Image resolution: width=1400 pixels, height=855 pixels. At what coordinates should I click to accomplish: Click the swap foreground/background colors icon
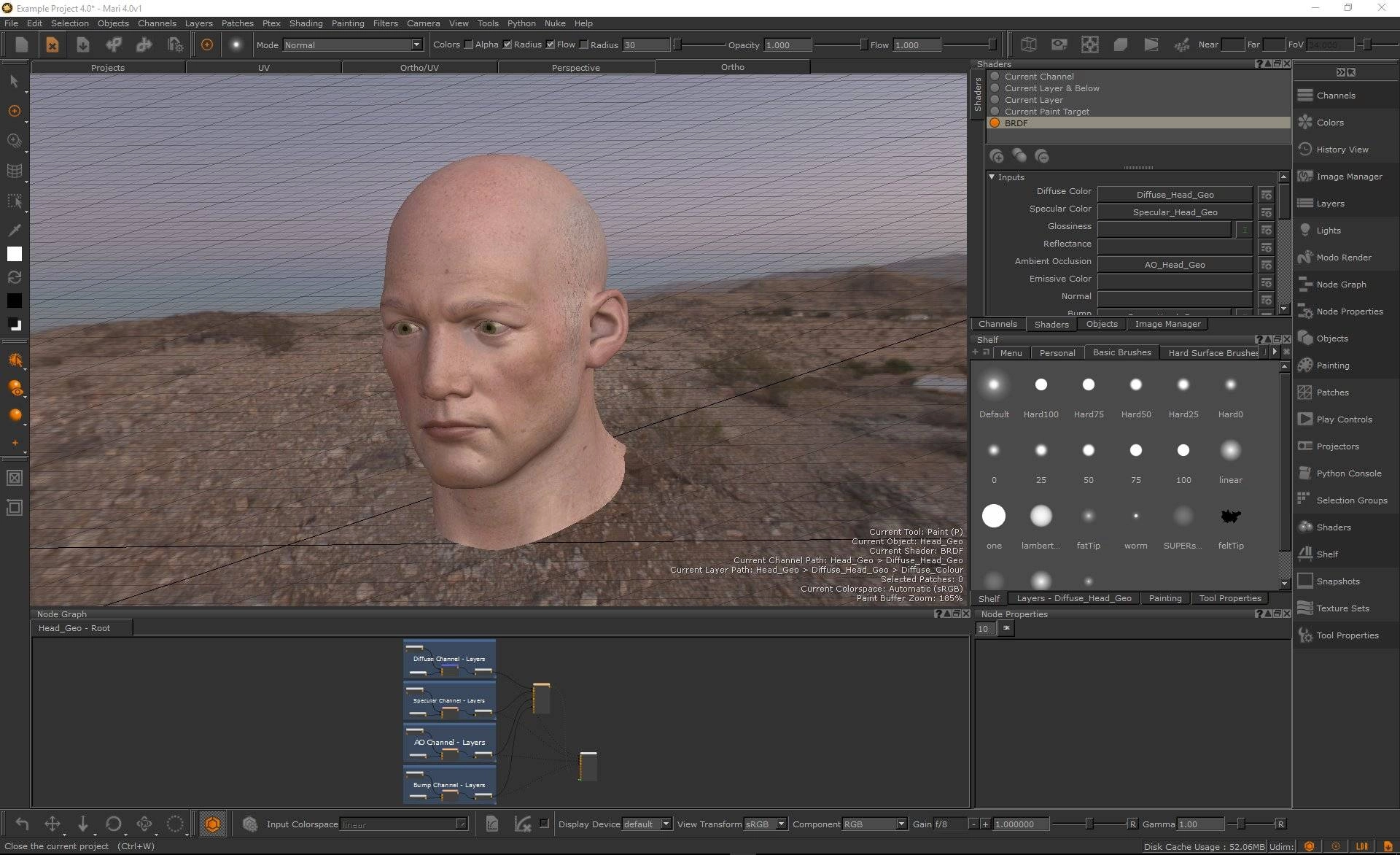coord(14,277)
